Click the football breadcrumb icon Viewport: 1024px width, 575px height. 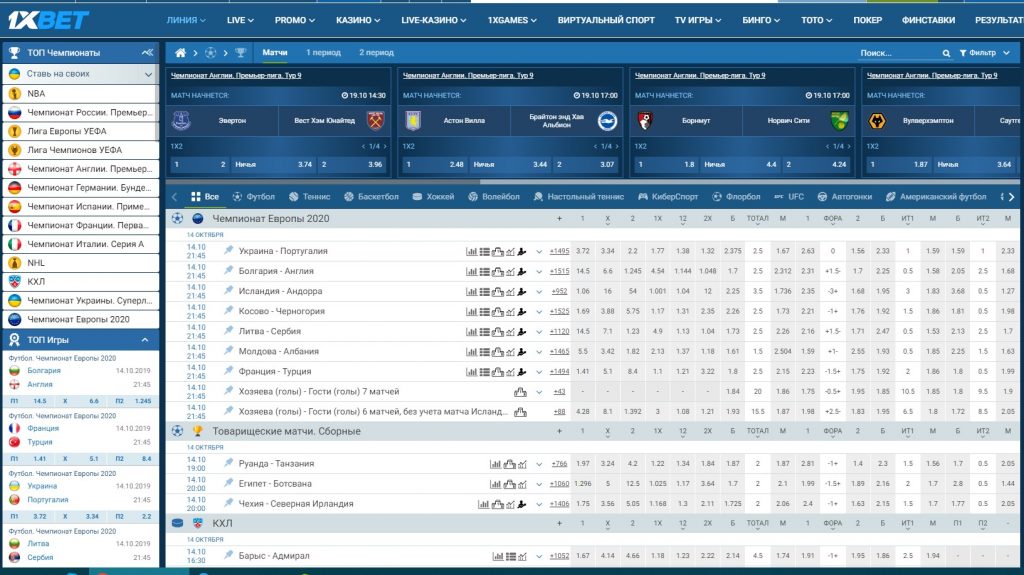[210, 52]
